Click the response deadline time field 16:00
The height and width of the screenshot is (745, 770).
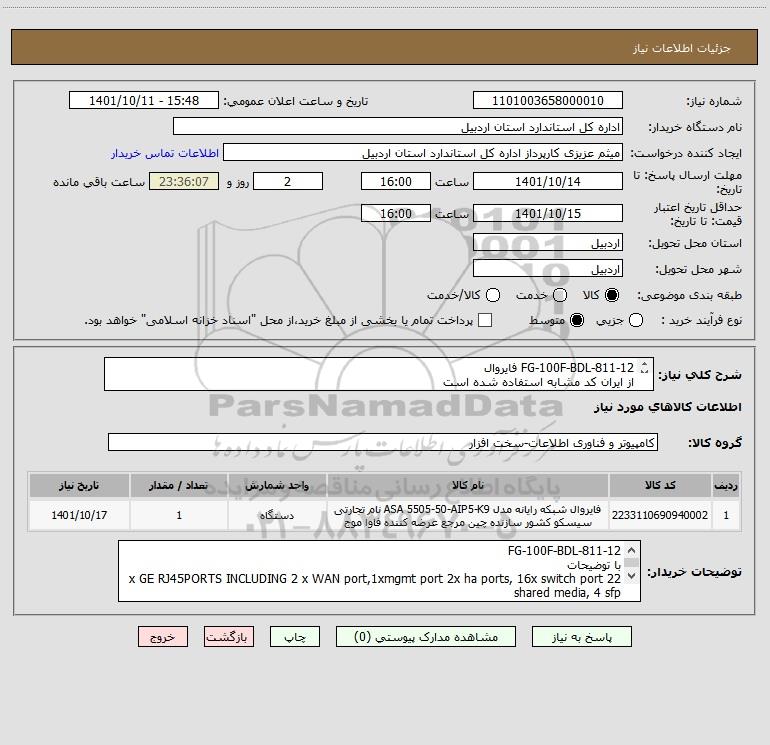pos(396,182)
